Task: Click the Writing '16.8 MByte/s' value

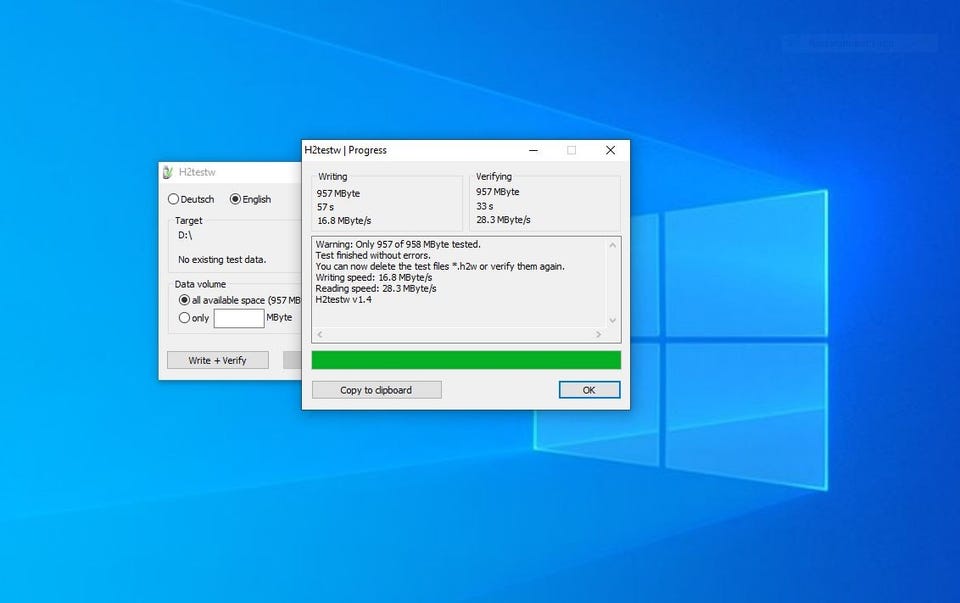Action: pyautogui.click(x=344, y=220)
